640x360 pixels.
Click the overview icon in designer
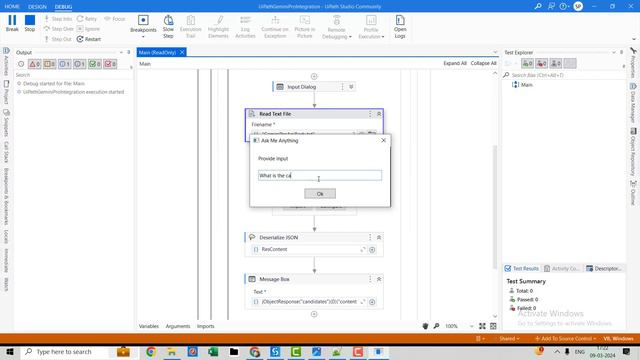pos(493,326)
